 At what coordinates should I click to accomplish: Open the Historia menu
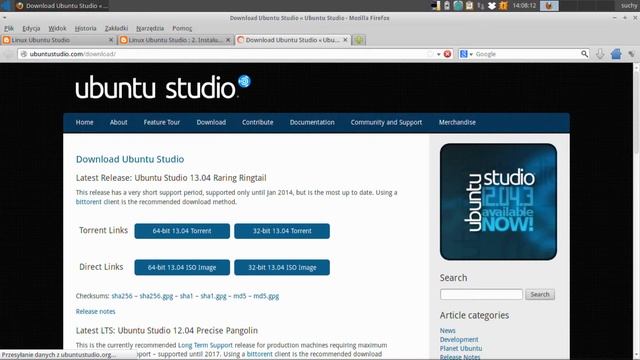coord(85,28)
